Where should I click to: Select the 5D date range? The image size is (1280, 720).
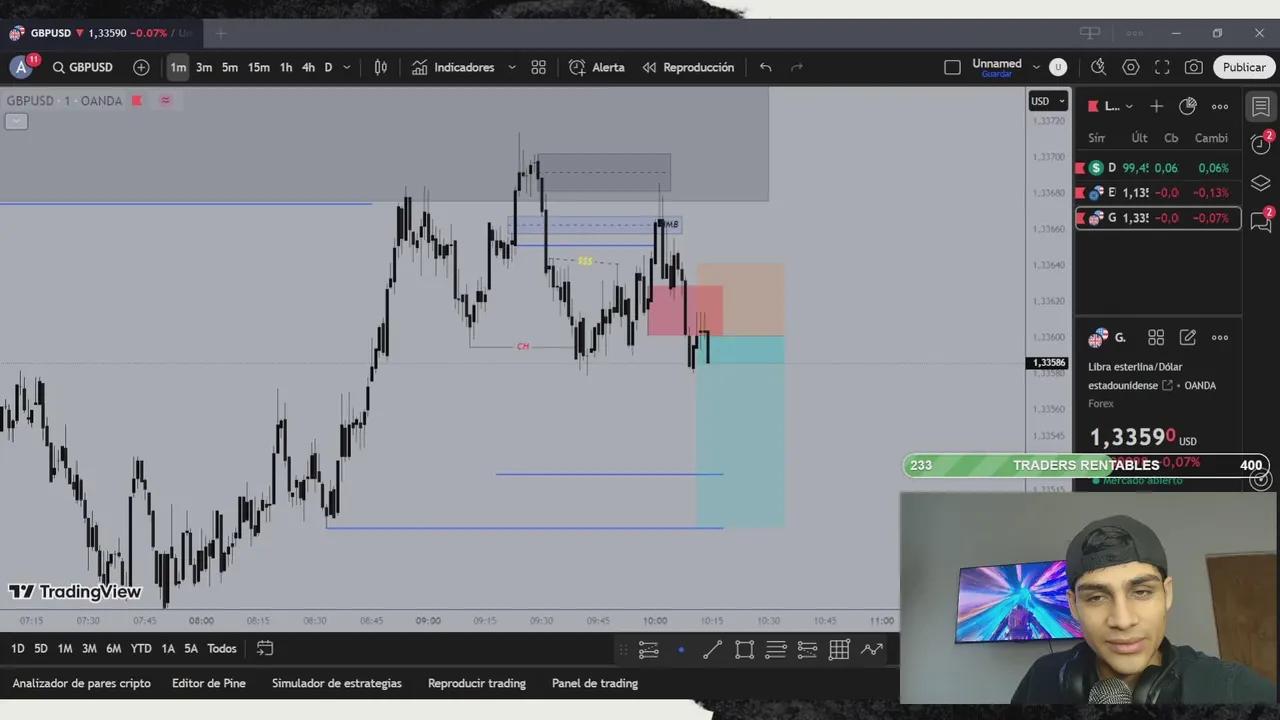pyautogui.click(x=41, y=649)
